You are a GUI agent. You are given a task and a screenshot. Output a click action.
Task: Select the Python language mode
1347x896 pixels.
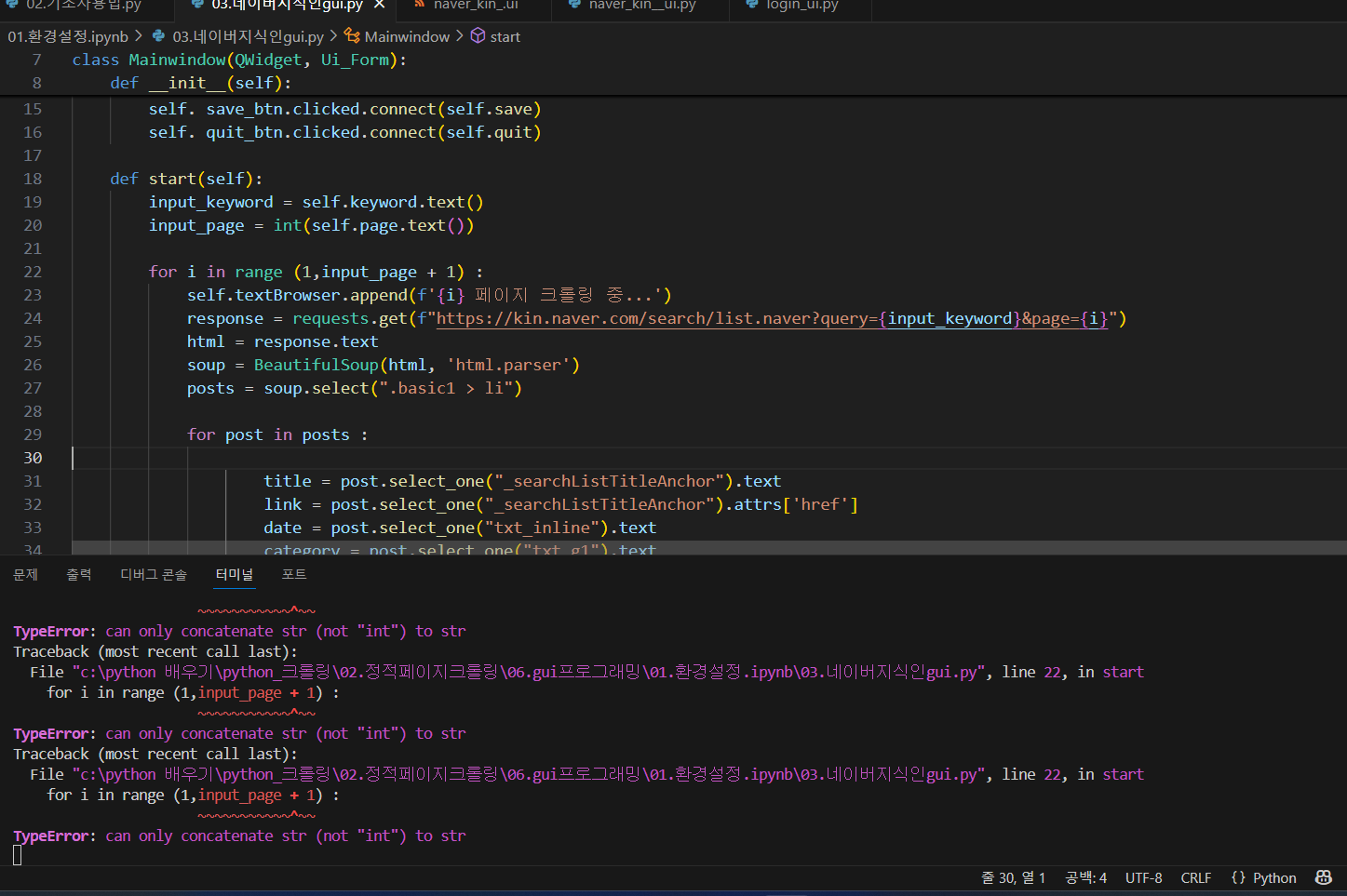1274,877
